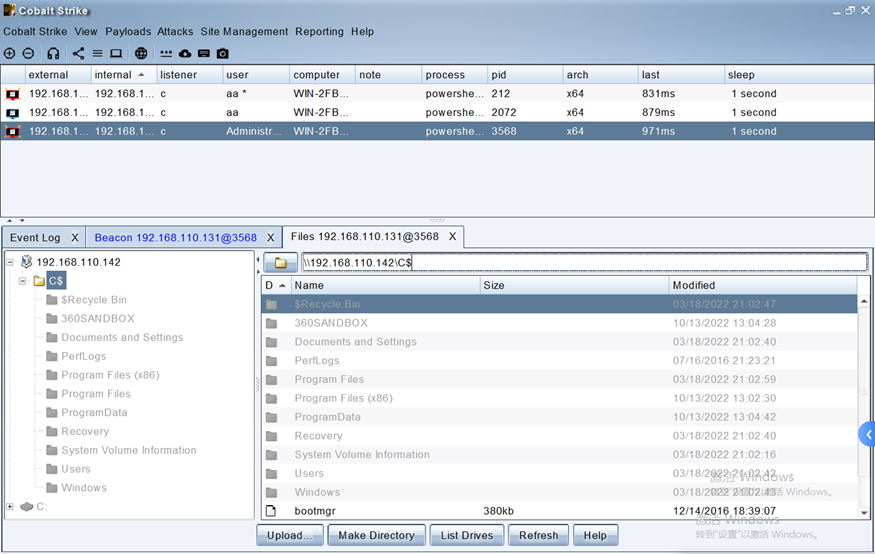The image size is (875, 554).
Task: Collapse the 192.168.110.142 tree node
Action: pos(10,262)
